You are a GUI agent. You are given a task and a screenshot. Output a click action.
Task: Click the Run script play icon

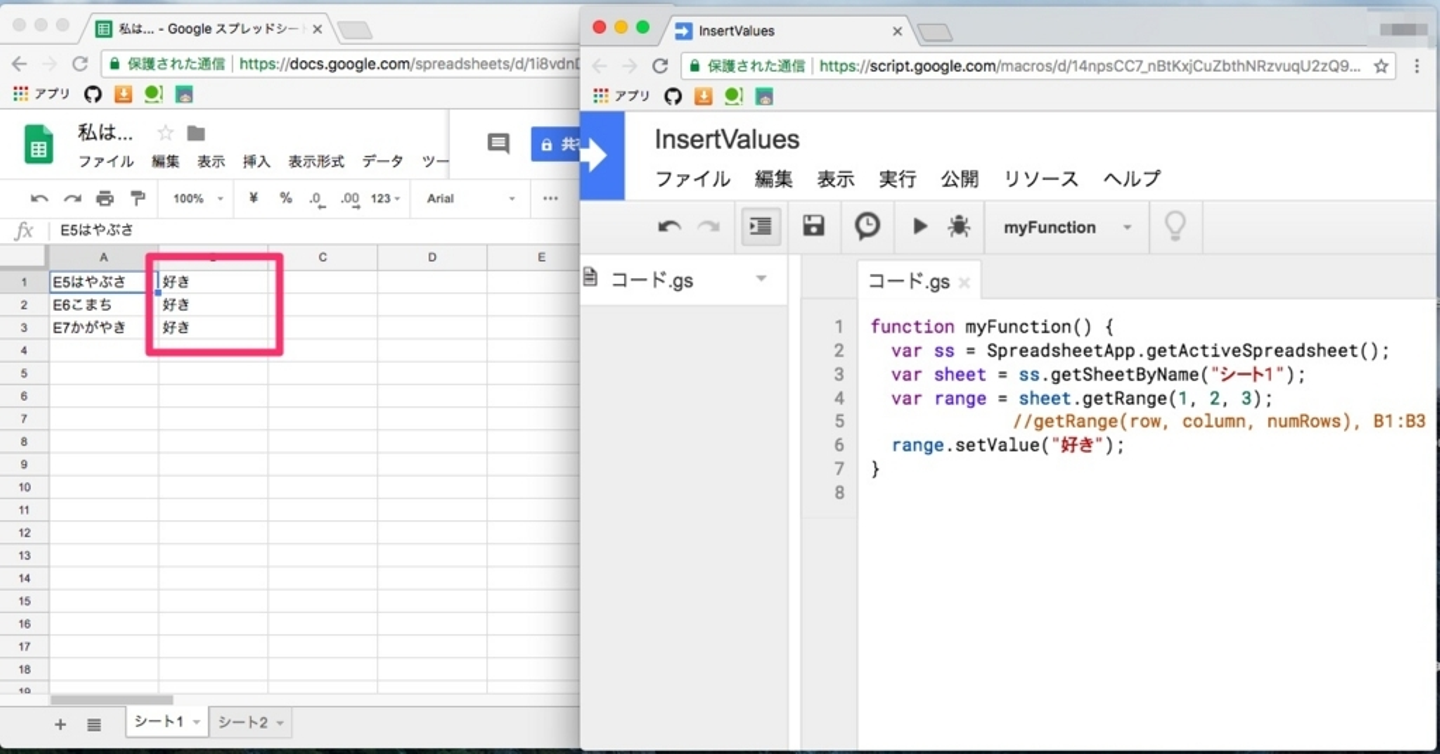tap(920, 227)
